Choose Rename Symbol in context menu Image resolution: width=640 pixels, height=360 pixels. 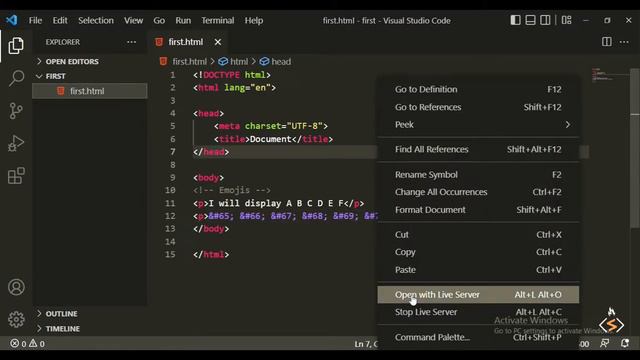[x=478, y=175]
